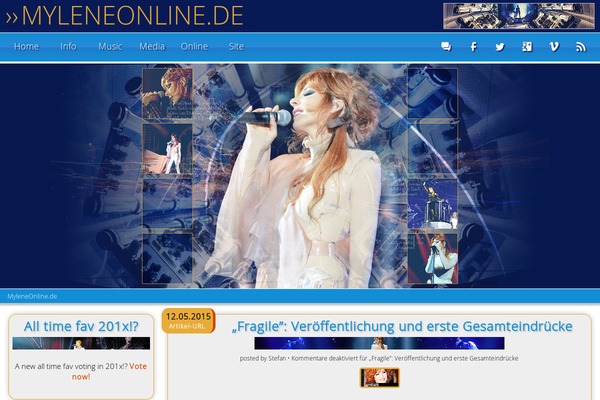Open the Google Plus icon
The image size is (600, 400).
[x=527, y=47]
